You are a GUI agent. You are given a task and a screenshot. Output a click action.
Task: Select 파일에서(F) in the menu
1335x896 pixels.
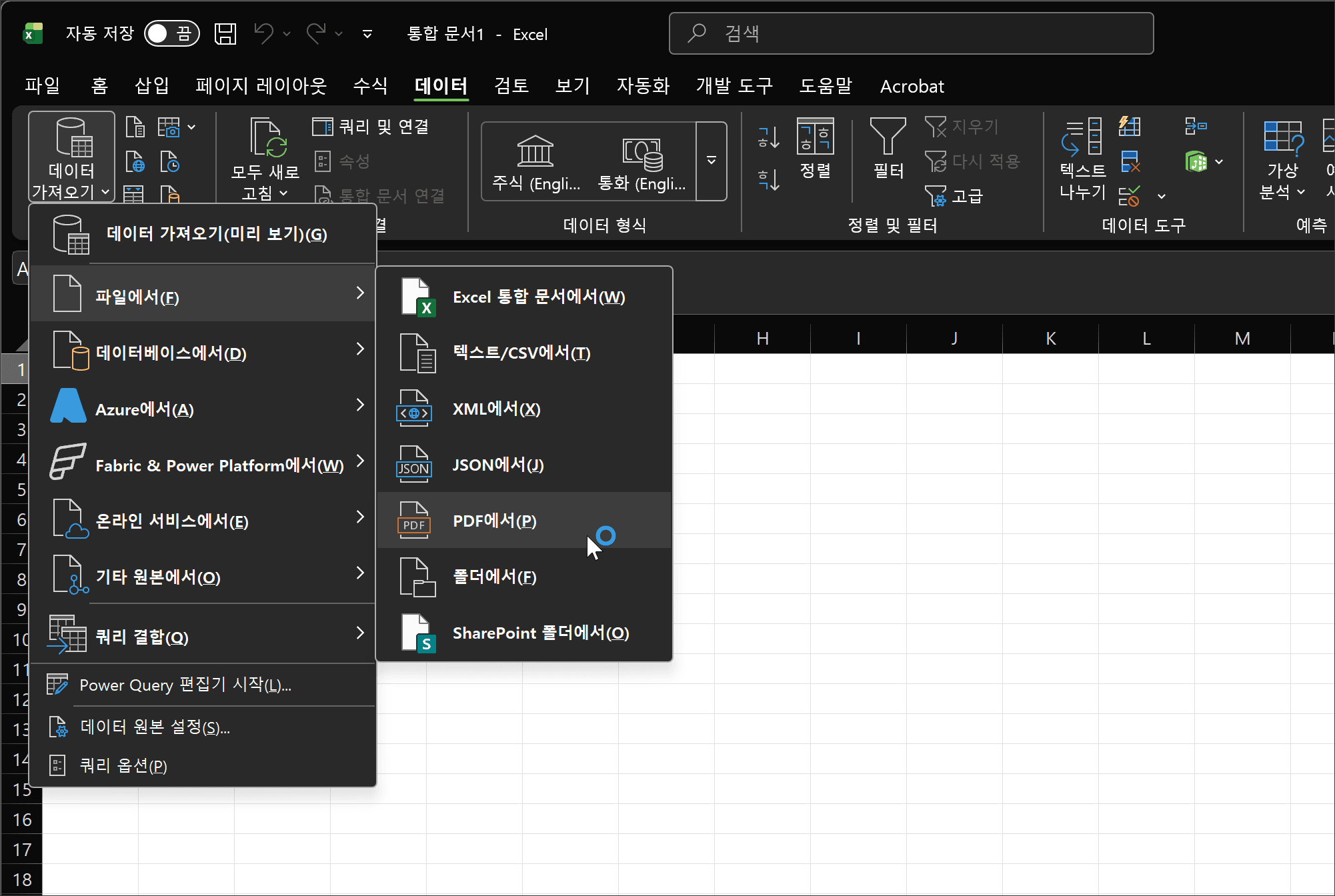(203, 293)
